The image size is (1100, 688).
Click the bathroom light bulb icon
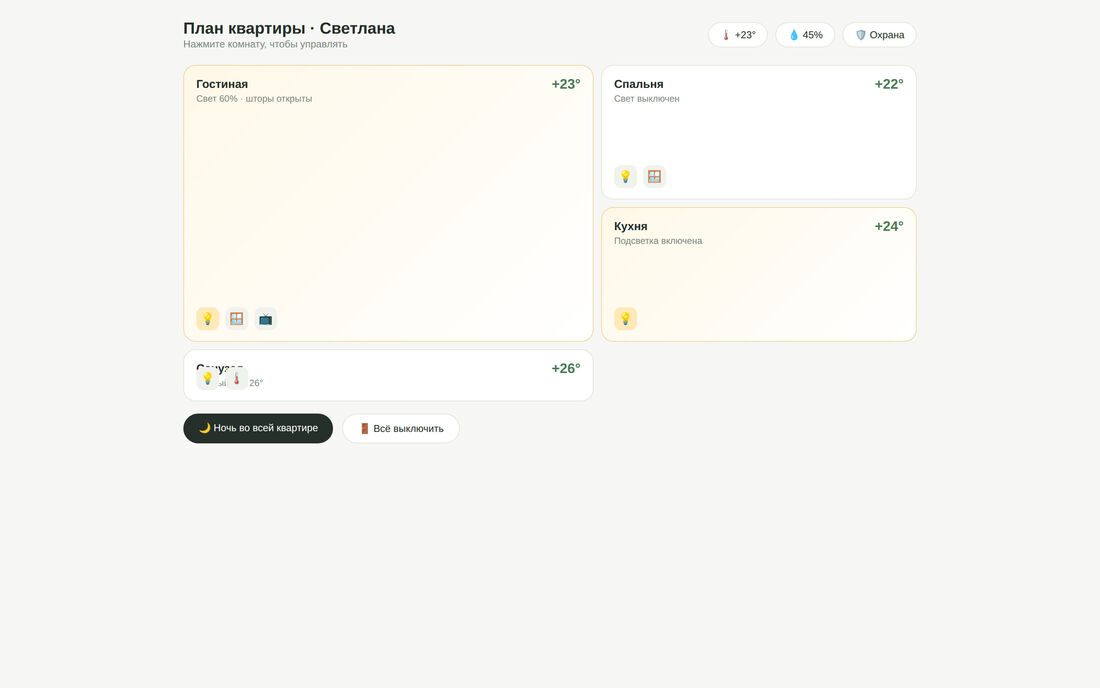pyautogui.click(x=208, y=379)
